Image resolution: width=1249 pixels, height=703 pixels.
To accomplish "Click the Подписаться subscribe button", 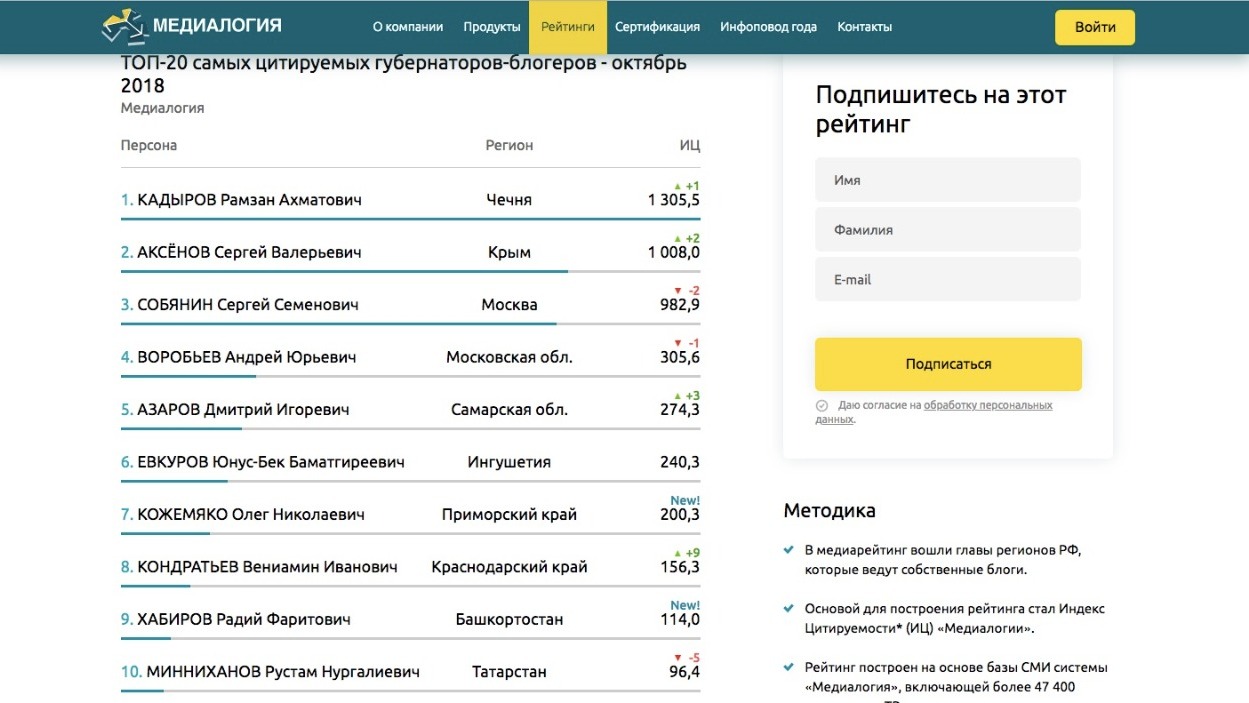I will click(x=948, y=364).
